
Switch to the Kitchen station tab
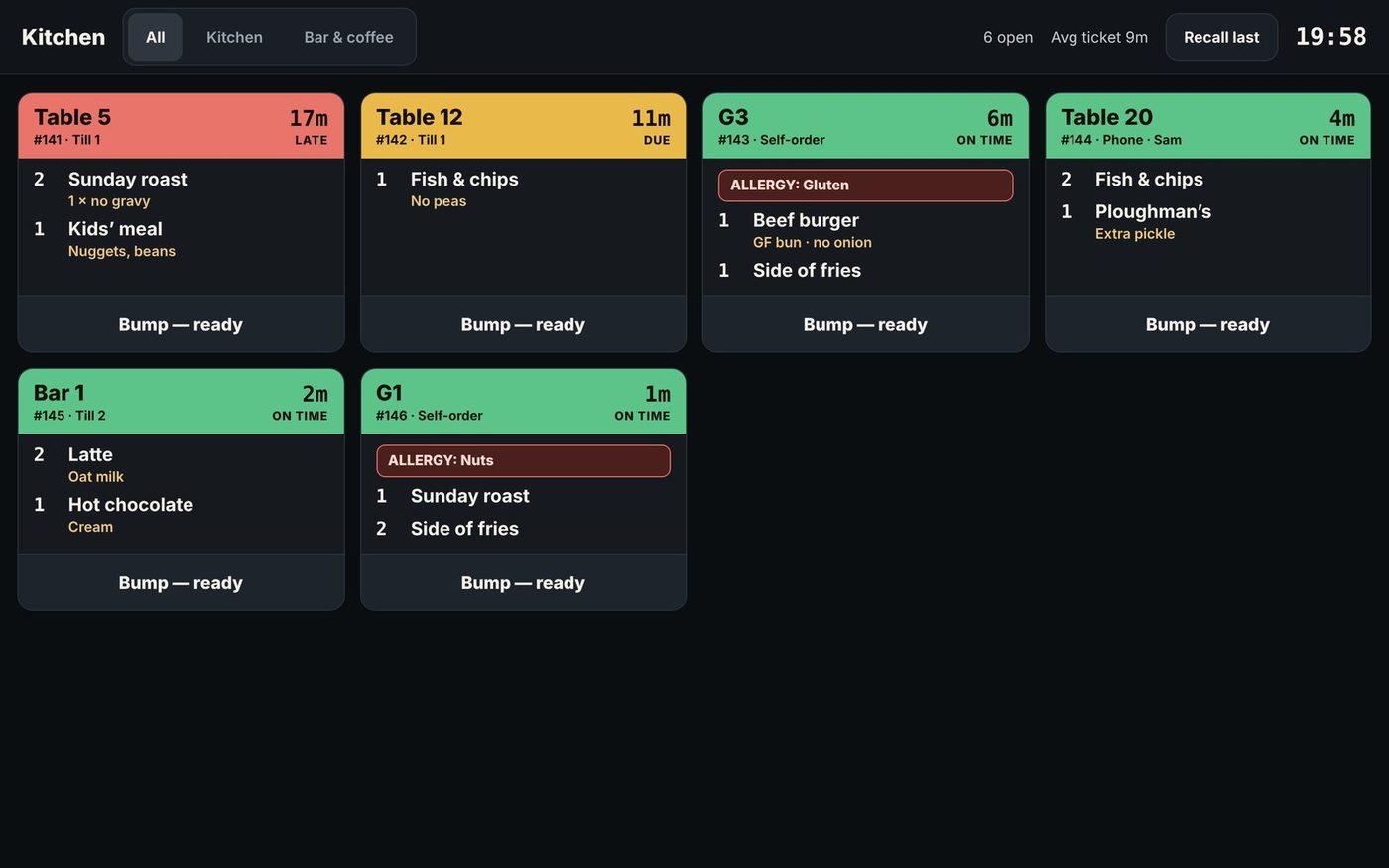pos(234,37)
